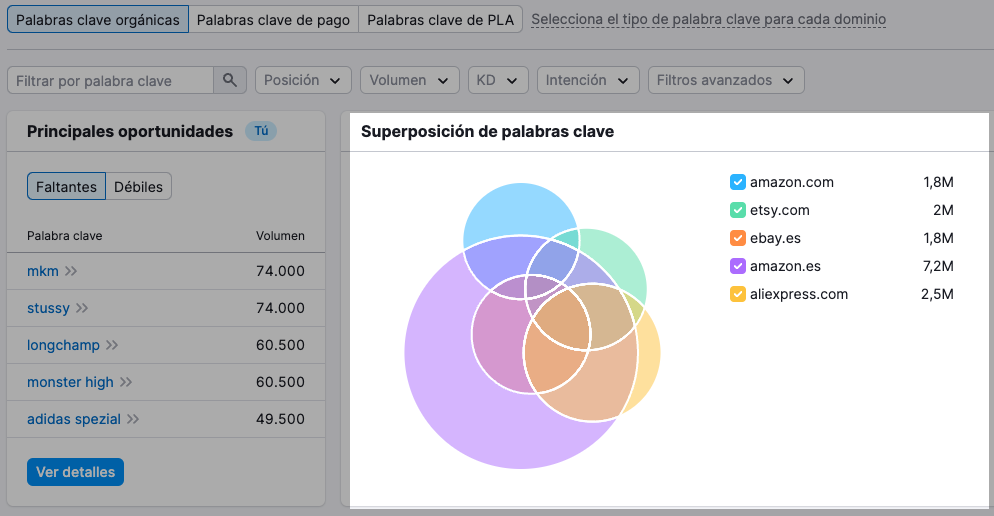
Task: Expand the Filtros avanzados dropdown
Action: coord(725,81)
